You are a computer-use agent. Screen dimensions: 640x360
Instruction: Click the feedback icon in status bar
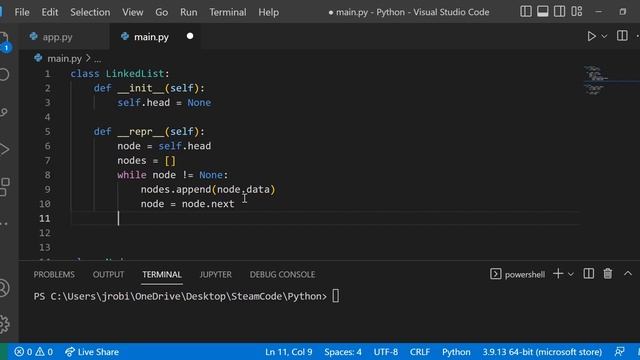[x=620, y=351]
